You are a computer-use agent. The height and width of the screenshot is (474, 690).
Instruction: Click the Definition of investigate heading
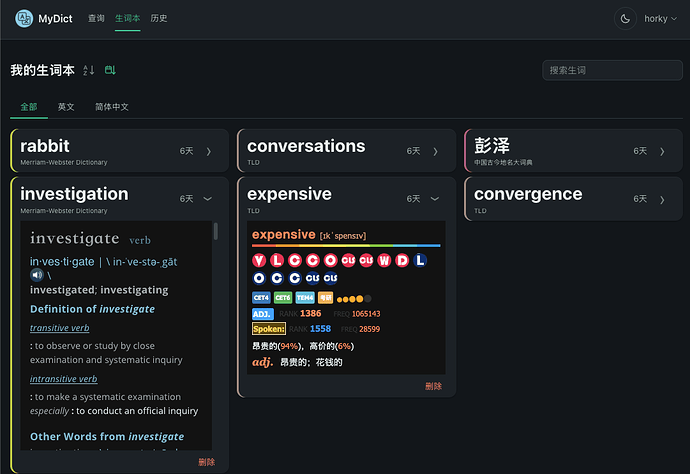(92, 309)
